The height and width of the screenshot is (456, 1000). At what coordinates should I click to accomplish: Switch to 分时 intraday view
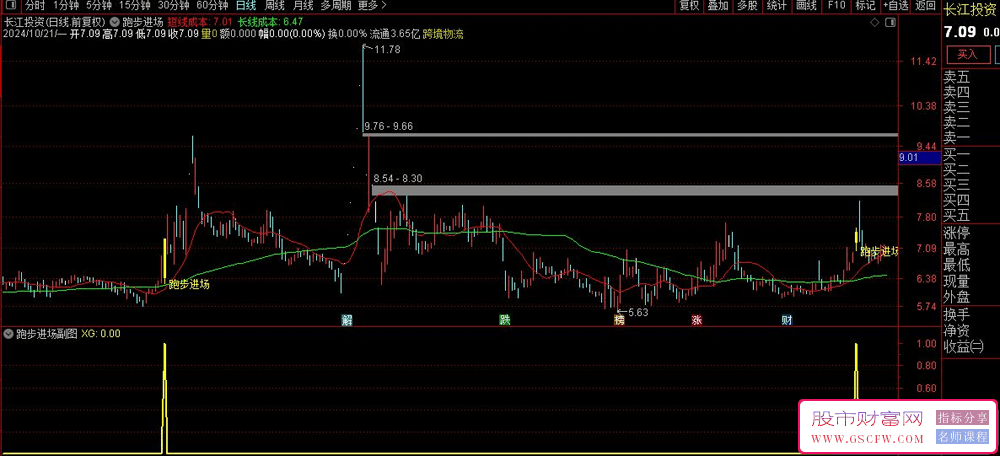[35, 6]
